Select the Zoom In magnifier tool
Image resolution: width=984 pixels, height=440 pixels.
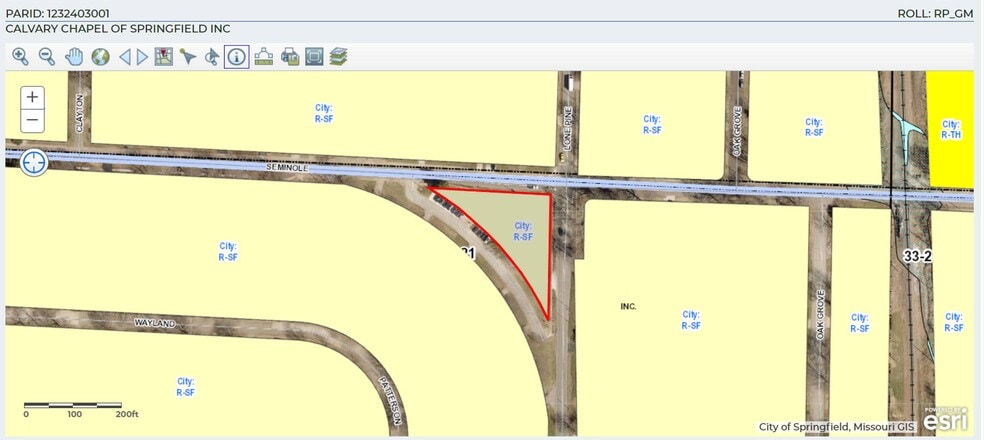[x=20, y=57]
